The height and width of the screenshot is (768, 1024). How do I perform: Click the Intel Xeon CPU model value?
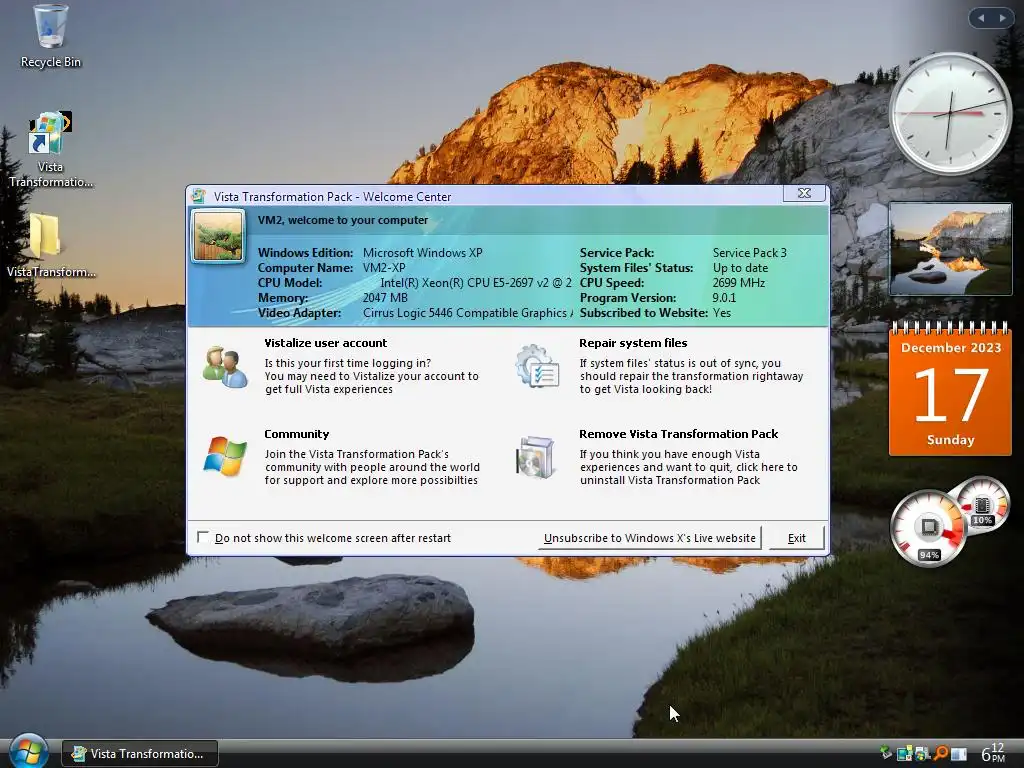[476, 283]
